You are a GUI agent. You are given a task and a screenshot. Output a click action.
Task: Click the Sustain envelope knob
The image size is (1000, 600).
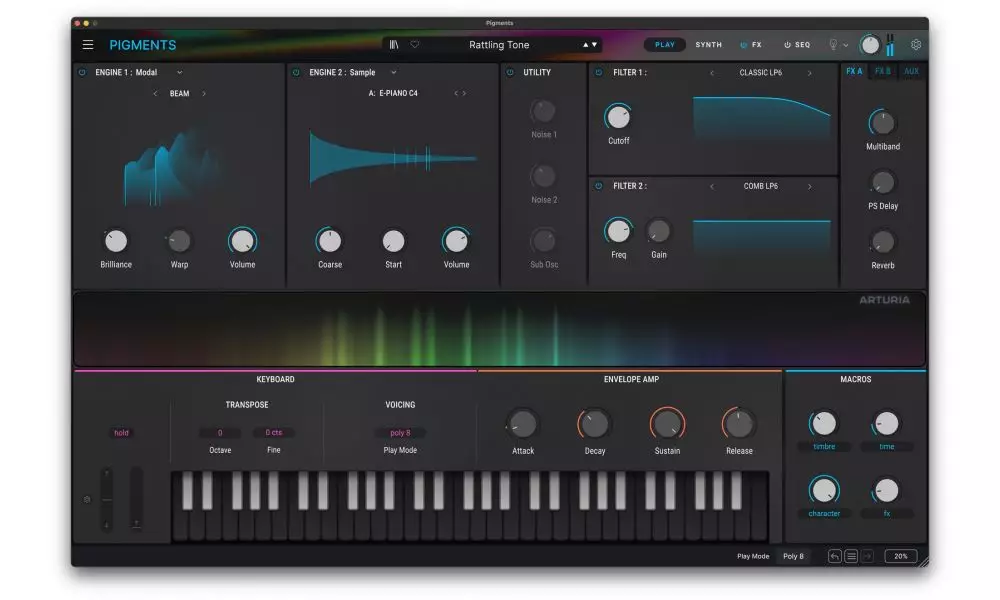[x=667, y=424]
